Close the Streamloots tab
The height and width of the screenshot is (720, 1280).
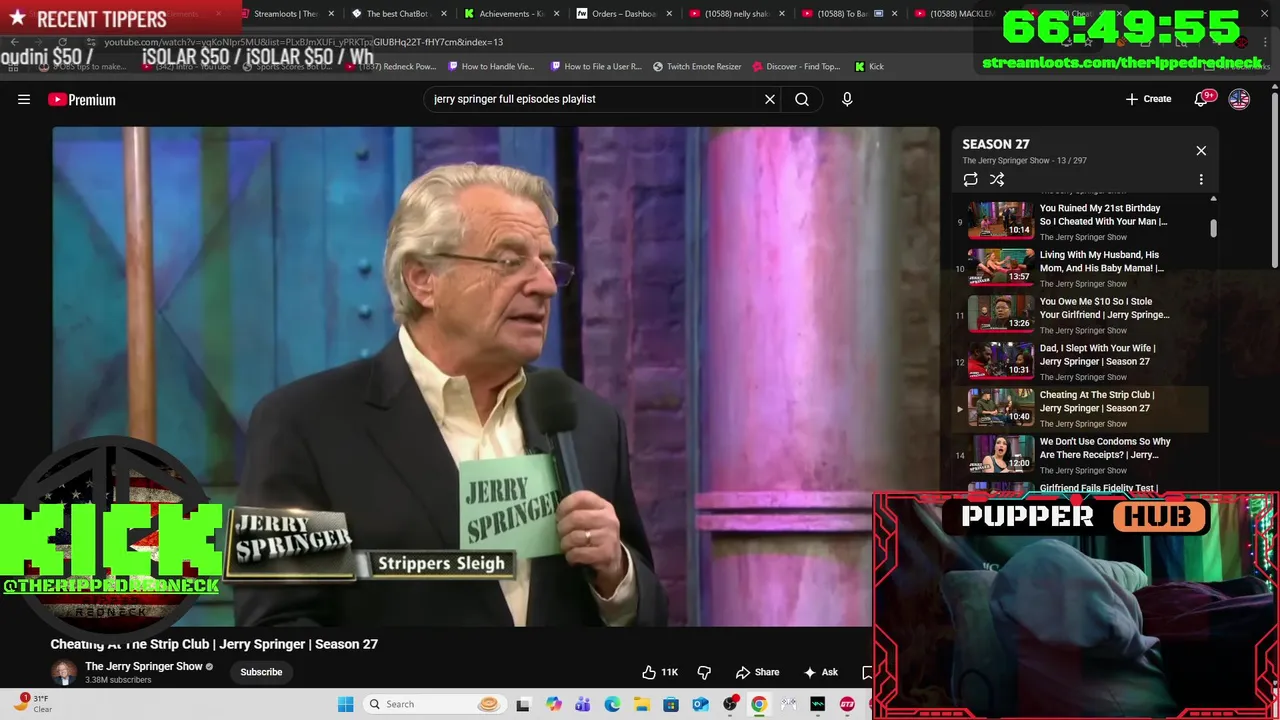(x=331, y=14)
